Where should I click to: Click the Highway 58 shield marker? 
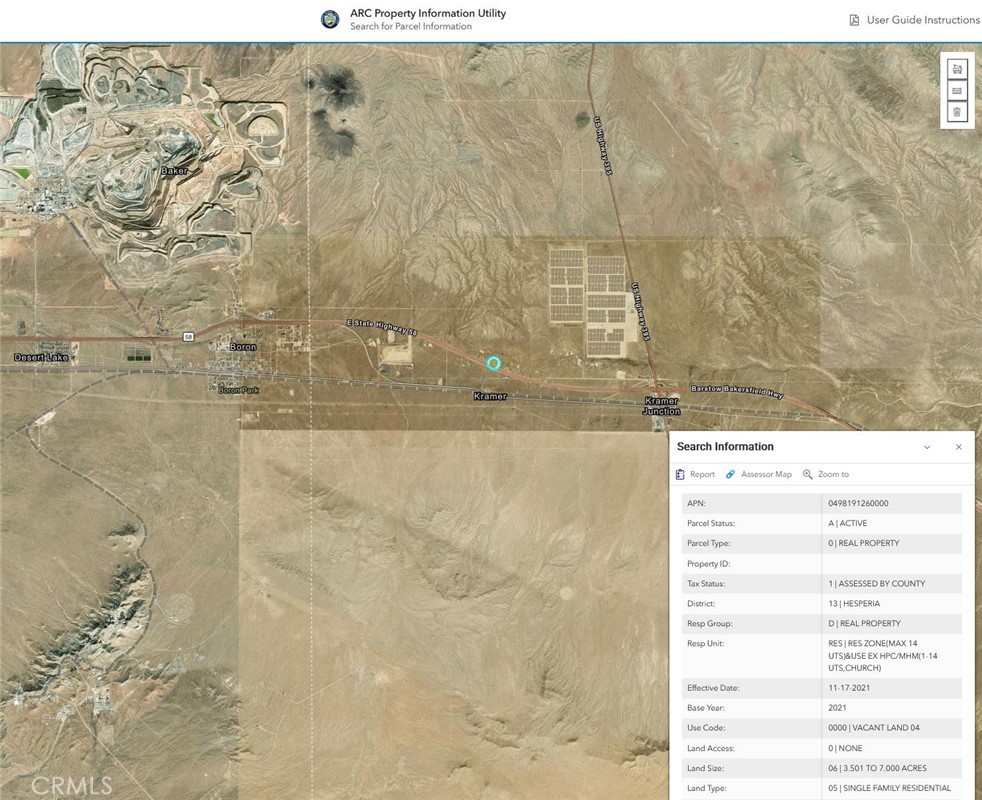pyautogui.click(x=188, y=338)
